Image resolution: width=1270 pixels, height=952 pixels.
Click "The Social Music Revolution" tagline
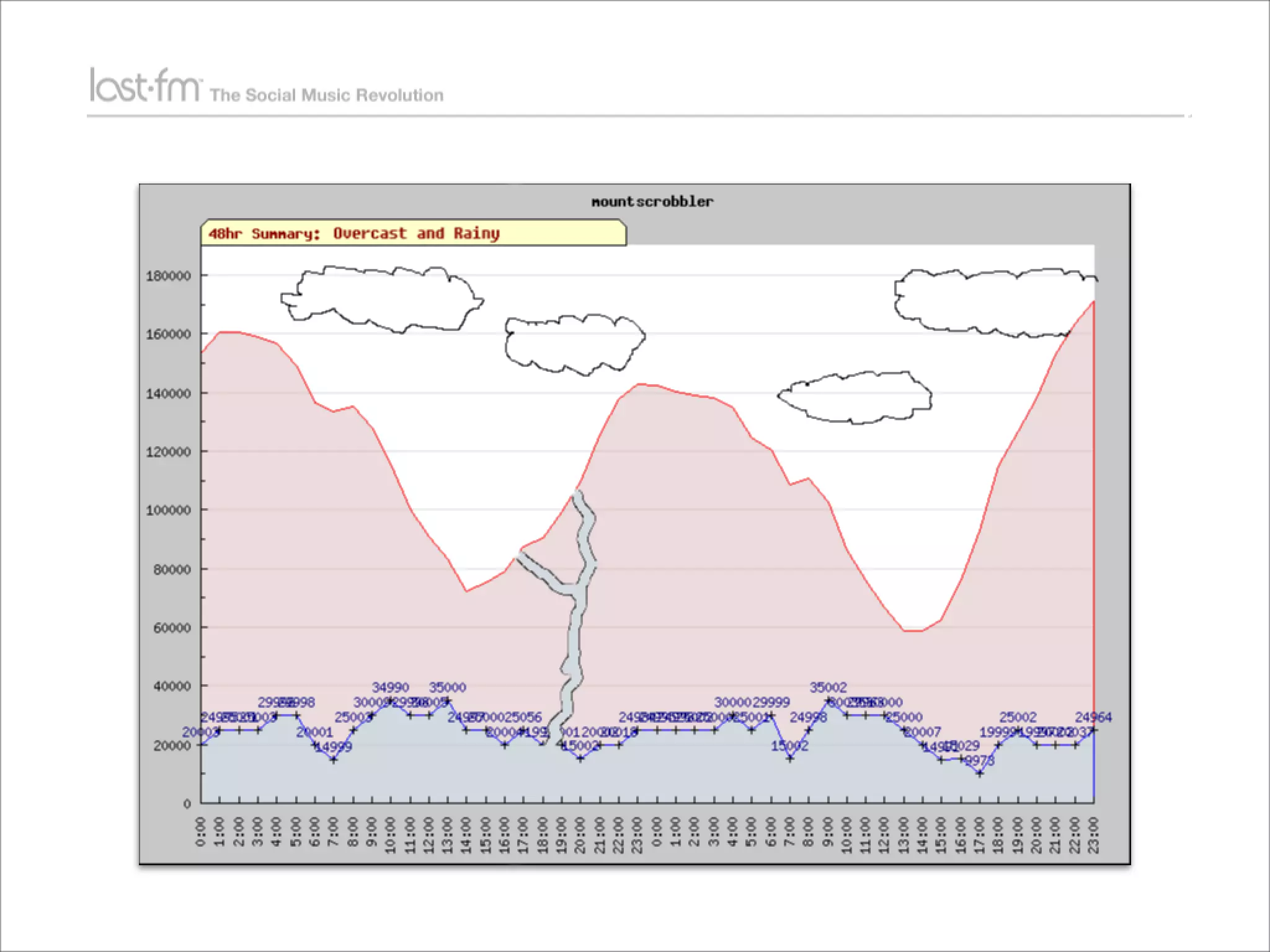tap(327, 95)
